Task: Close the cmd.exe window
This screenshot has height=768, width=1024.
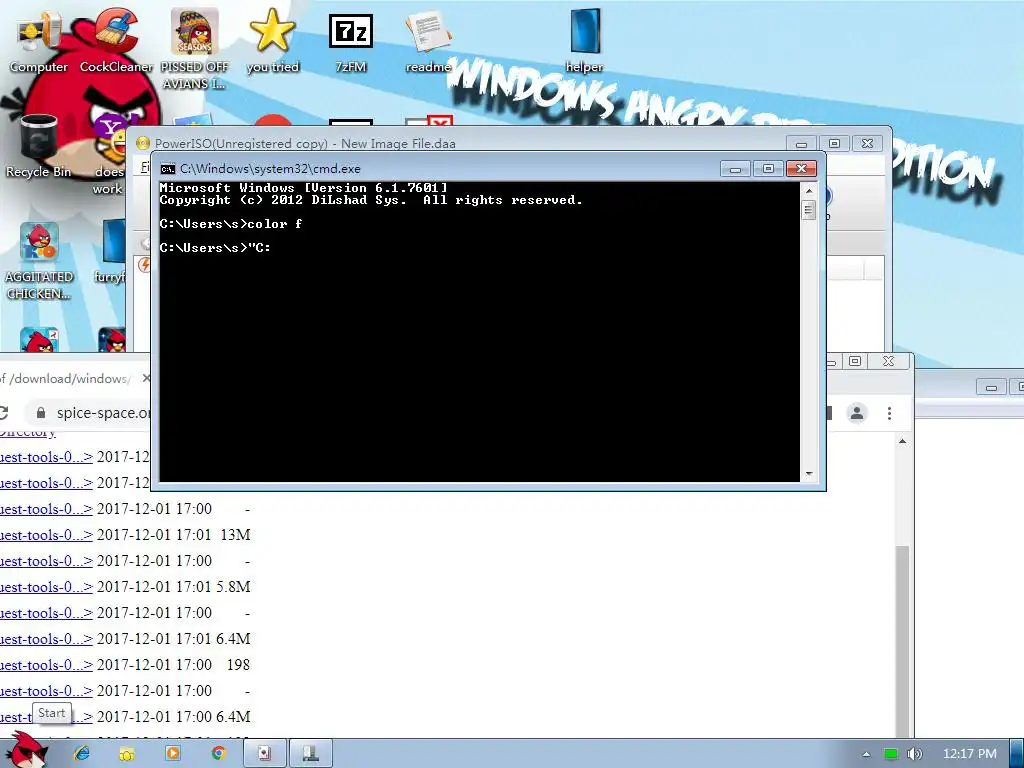Action: tap(801, 169)
